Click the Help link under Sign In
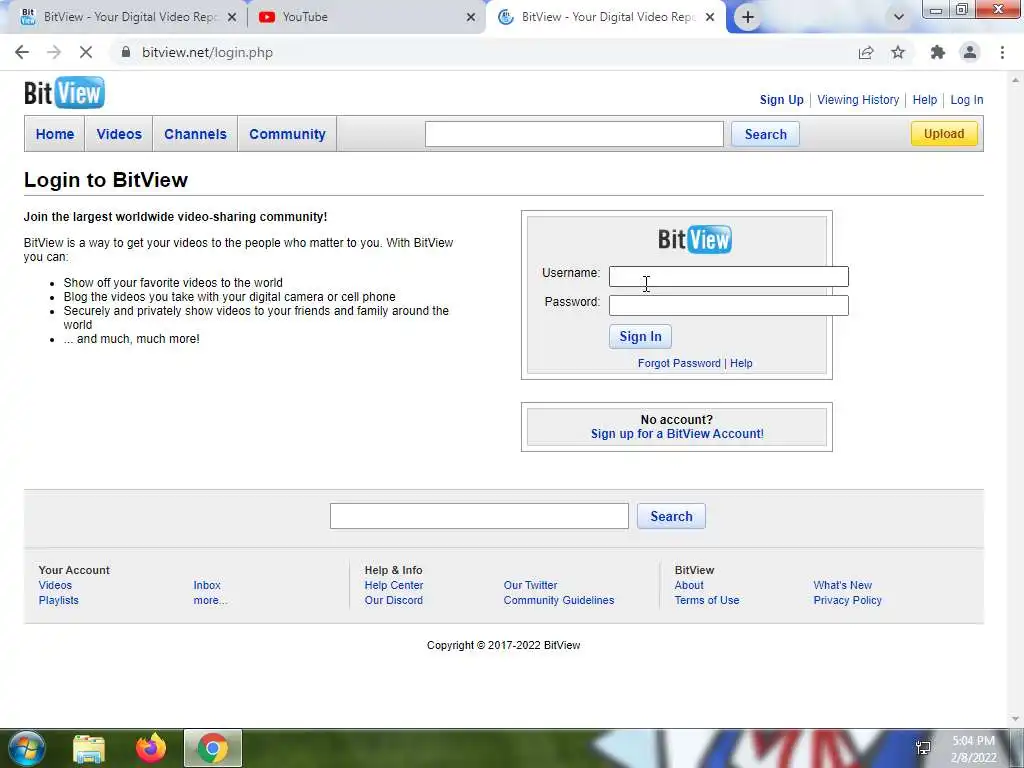The image size is (1024, 768). 741,363
